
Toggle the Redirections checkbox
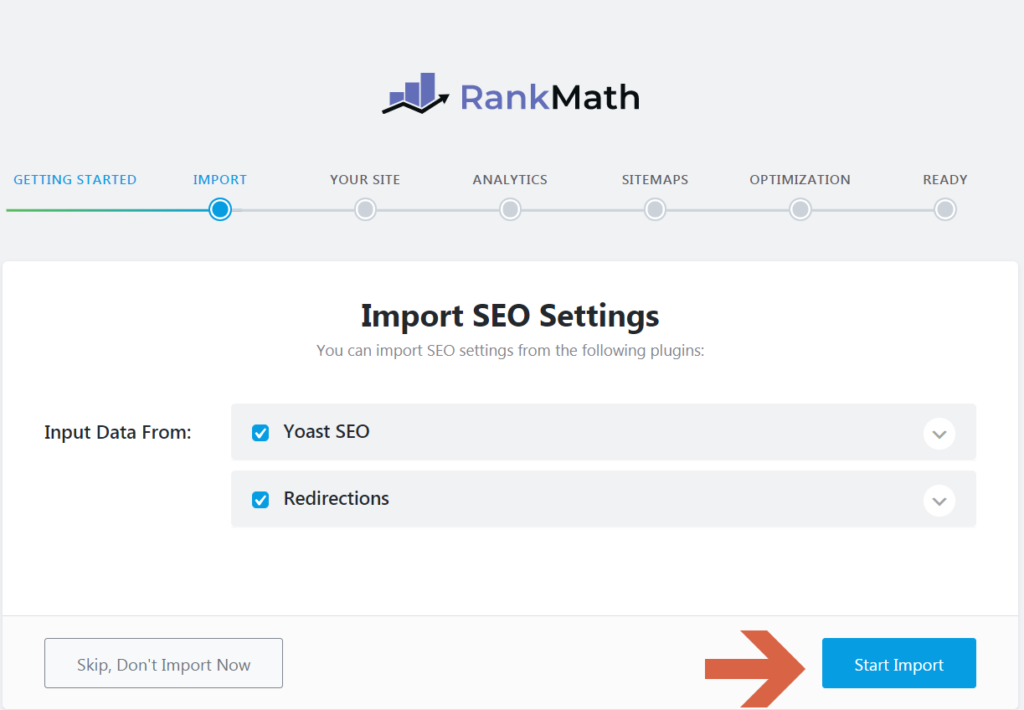coord(260,499)
